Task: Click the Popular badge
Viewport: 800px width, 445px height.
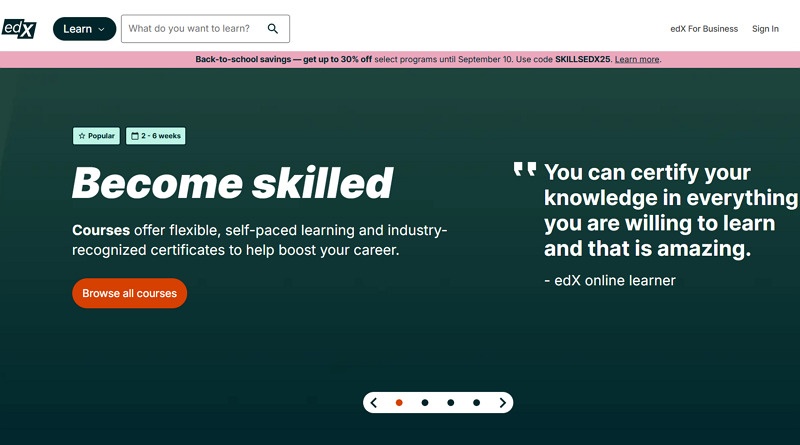Action: tap(96, 136)
